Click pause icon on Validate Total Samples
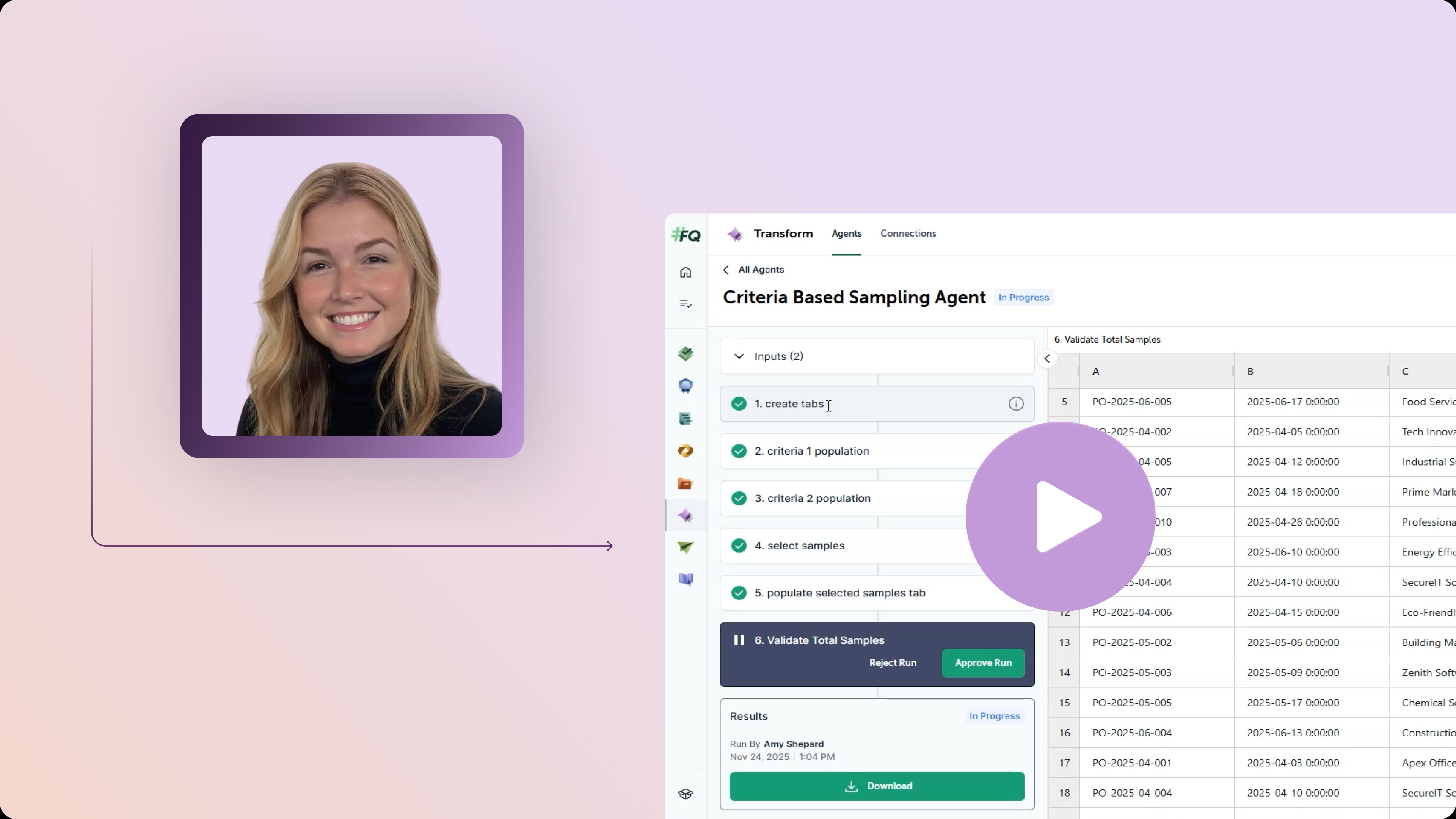The width and height of the screenshot is (1456, 819). [x=739, y=640]
